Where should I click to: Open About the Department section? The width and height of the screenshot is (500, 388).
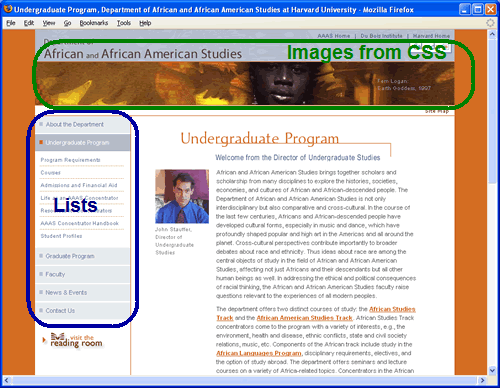[83, 124]
